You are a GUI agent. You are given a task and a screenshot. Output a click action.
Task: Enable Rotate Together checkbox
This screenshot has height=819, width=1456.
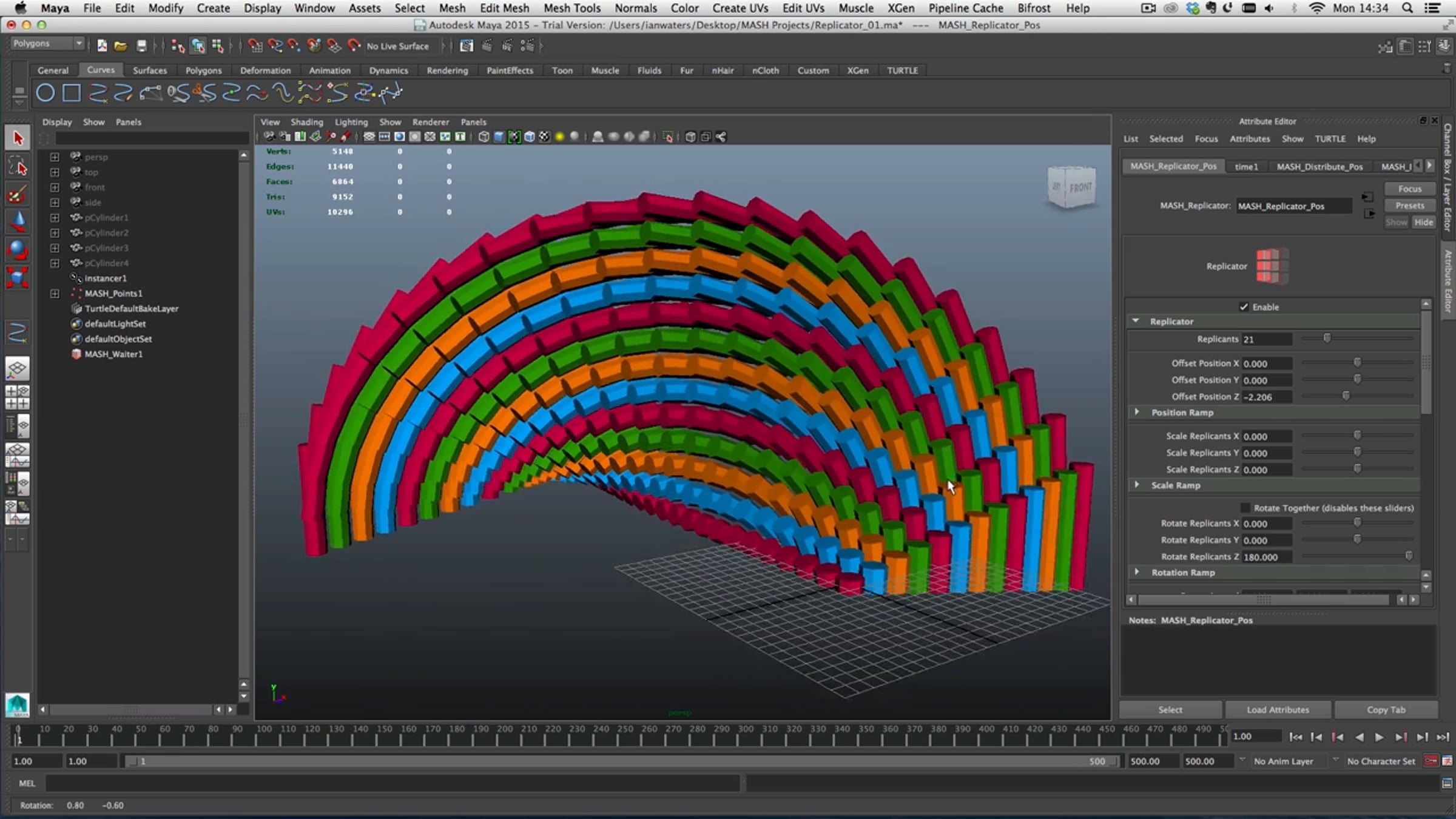point(1245,508)
